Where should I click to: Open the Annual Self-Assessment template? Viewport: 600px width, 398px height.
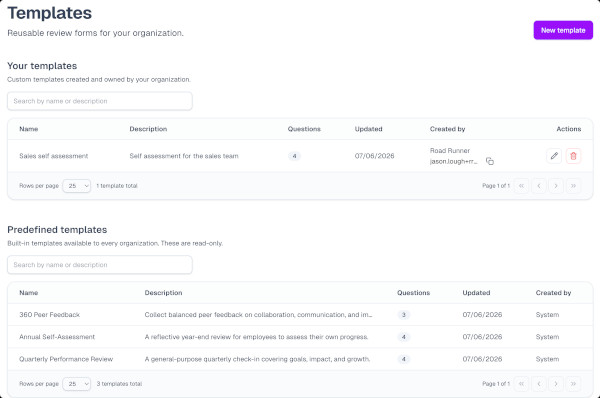click(x=57, y=337)
